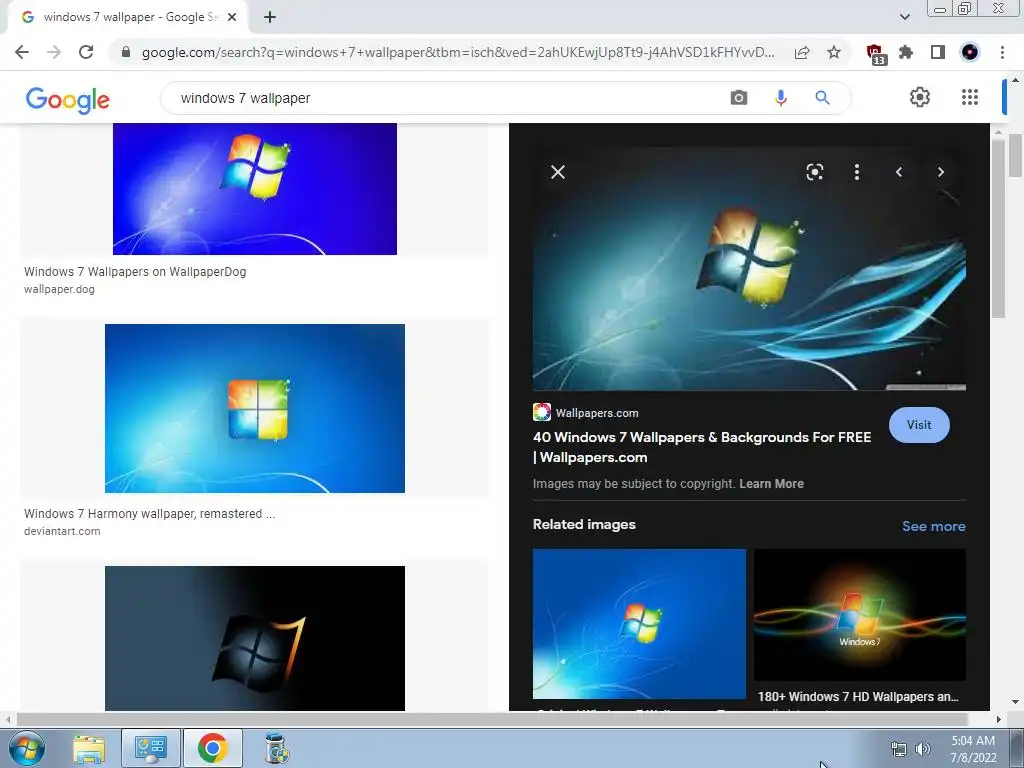Image resolution: width=1024 pixels, height=768 pixels.
Task: Click the deviantart.com source text
Action: coord(62,532)
